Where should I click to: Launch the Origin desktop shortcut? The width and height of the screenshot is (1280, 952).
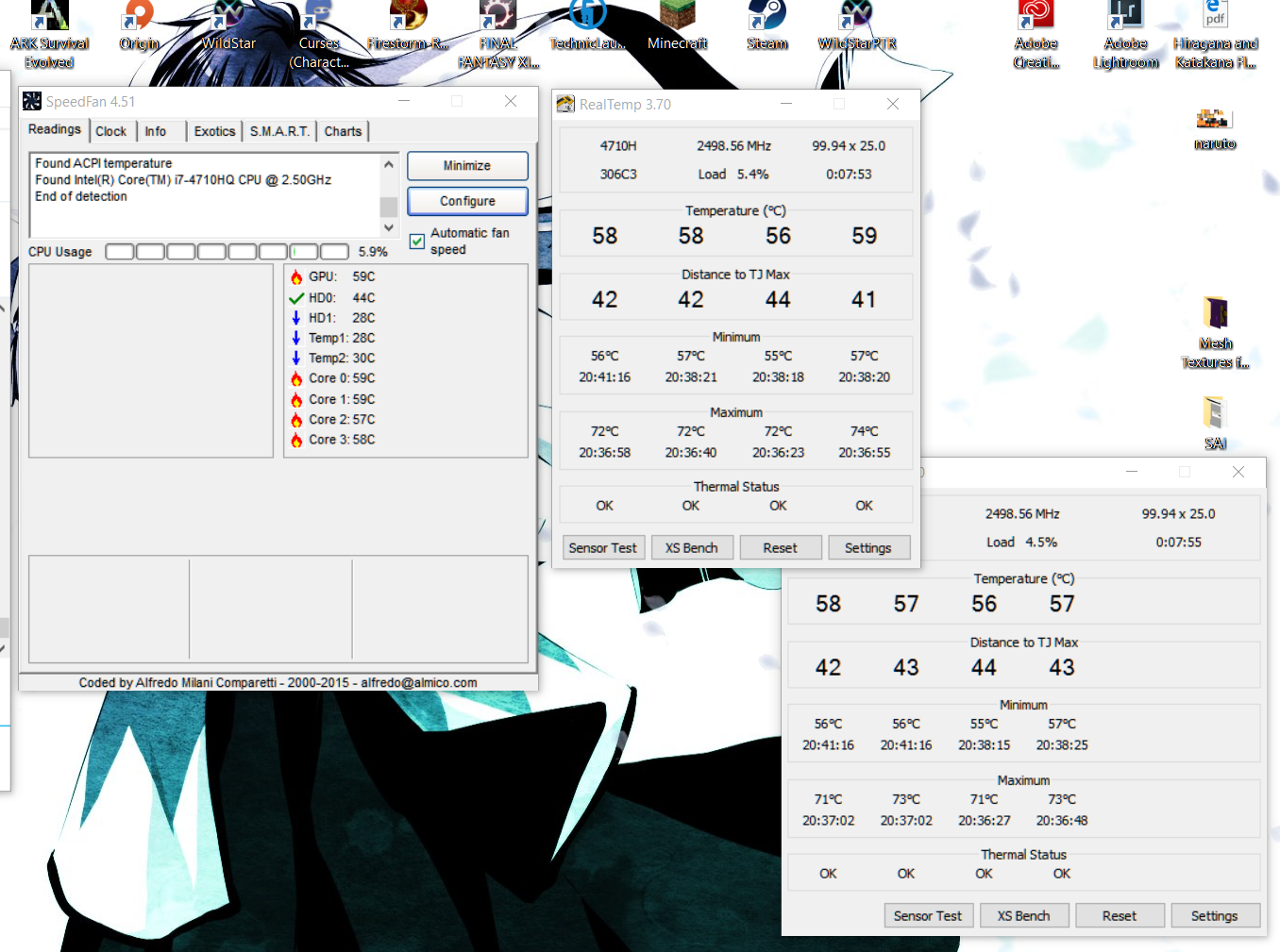[139, 25]
